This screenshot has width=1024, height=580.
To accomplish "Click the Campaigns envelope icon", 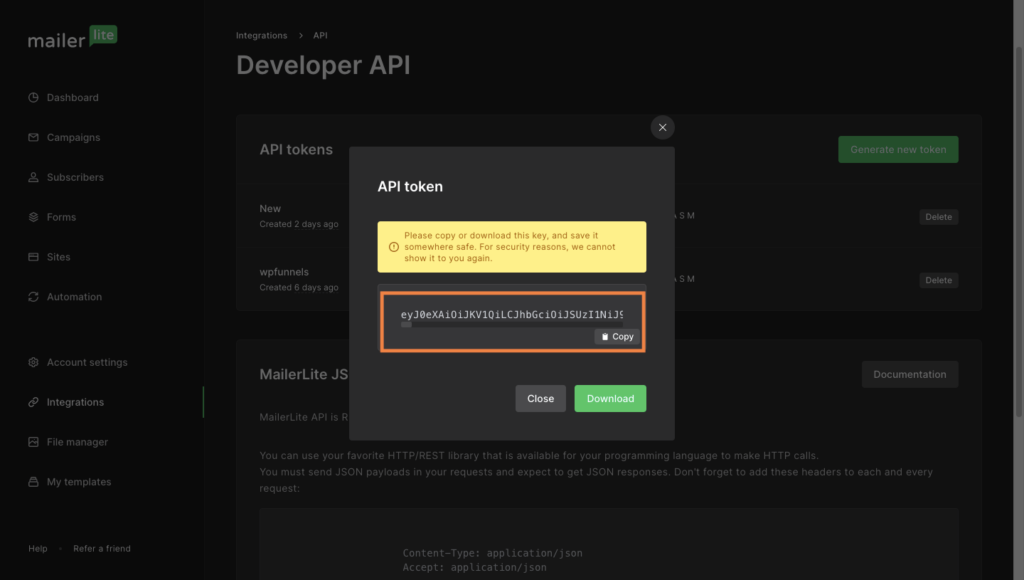I will coord(34,138).
